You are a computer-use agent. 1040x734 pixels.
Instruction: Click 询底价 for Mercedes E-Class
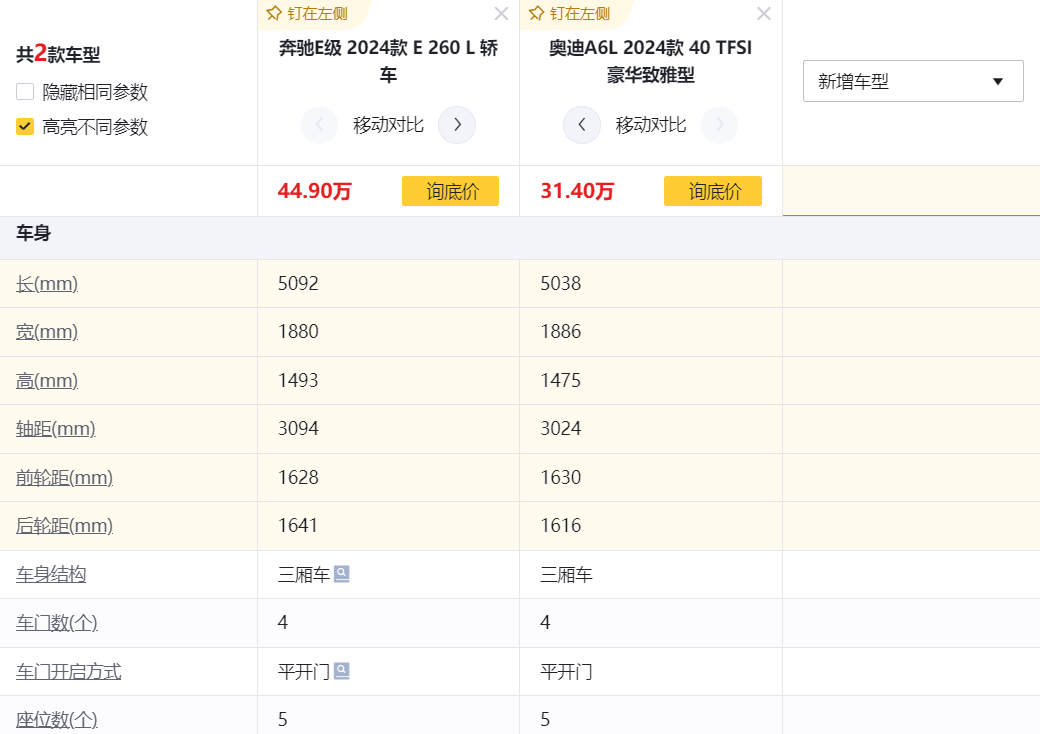click(450, 191)
